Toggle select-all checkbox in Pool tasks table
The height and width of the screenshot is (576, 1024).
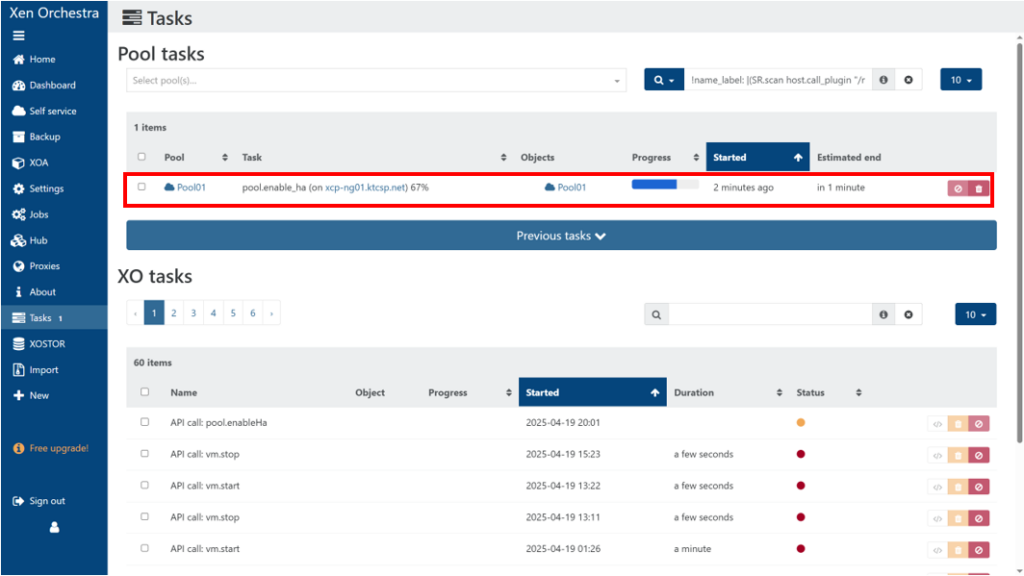[x=142, y=157]
